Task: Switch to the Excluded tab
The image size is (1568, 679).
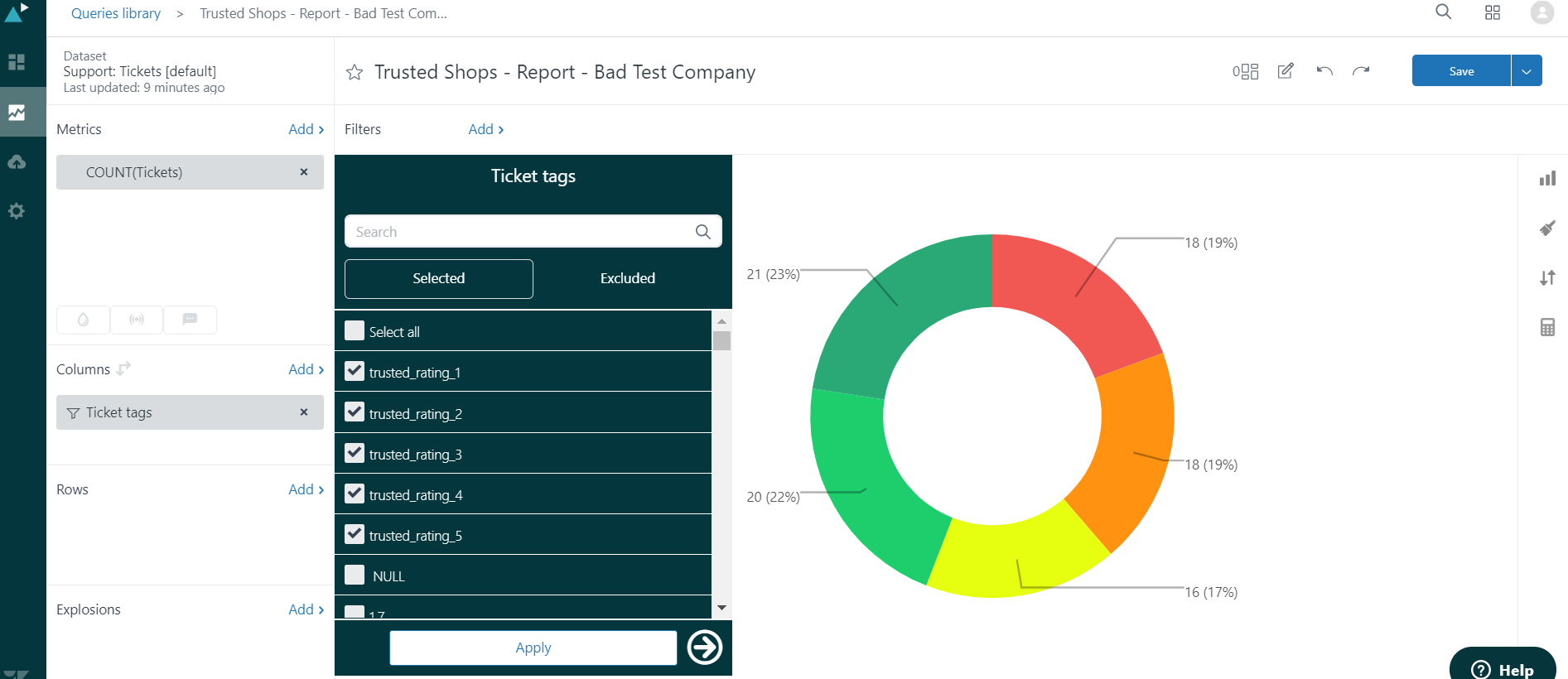Action: [x=628, y=279]
